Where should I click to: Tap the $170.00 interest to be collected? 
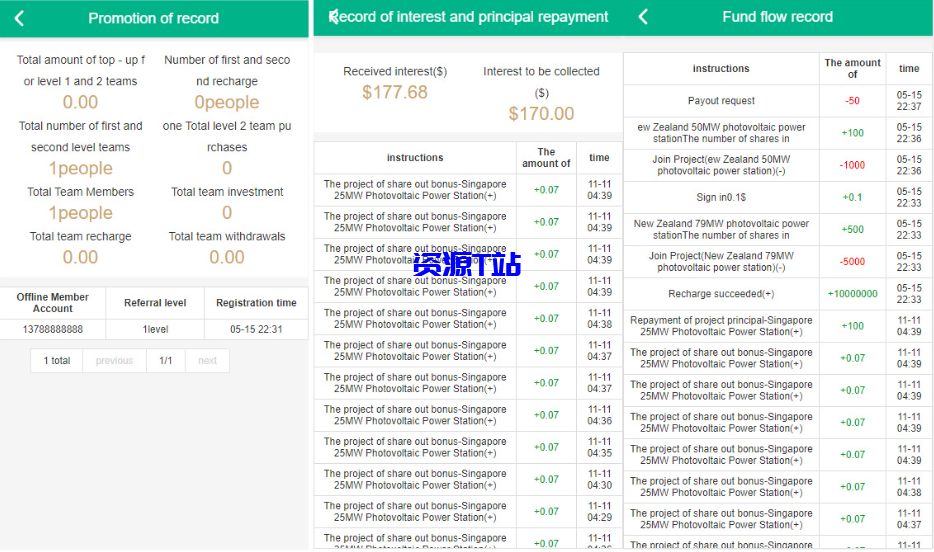[x=541, y=114]
